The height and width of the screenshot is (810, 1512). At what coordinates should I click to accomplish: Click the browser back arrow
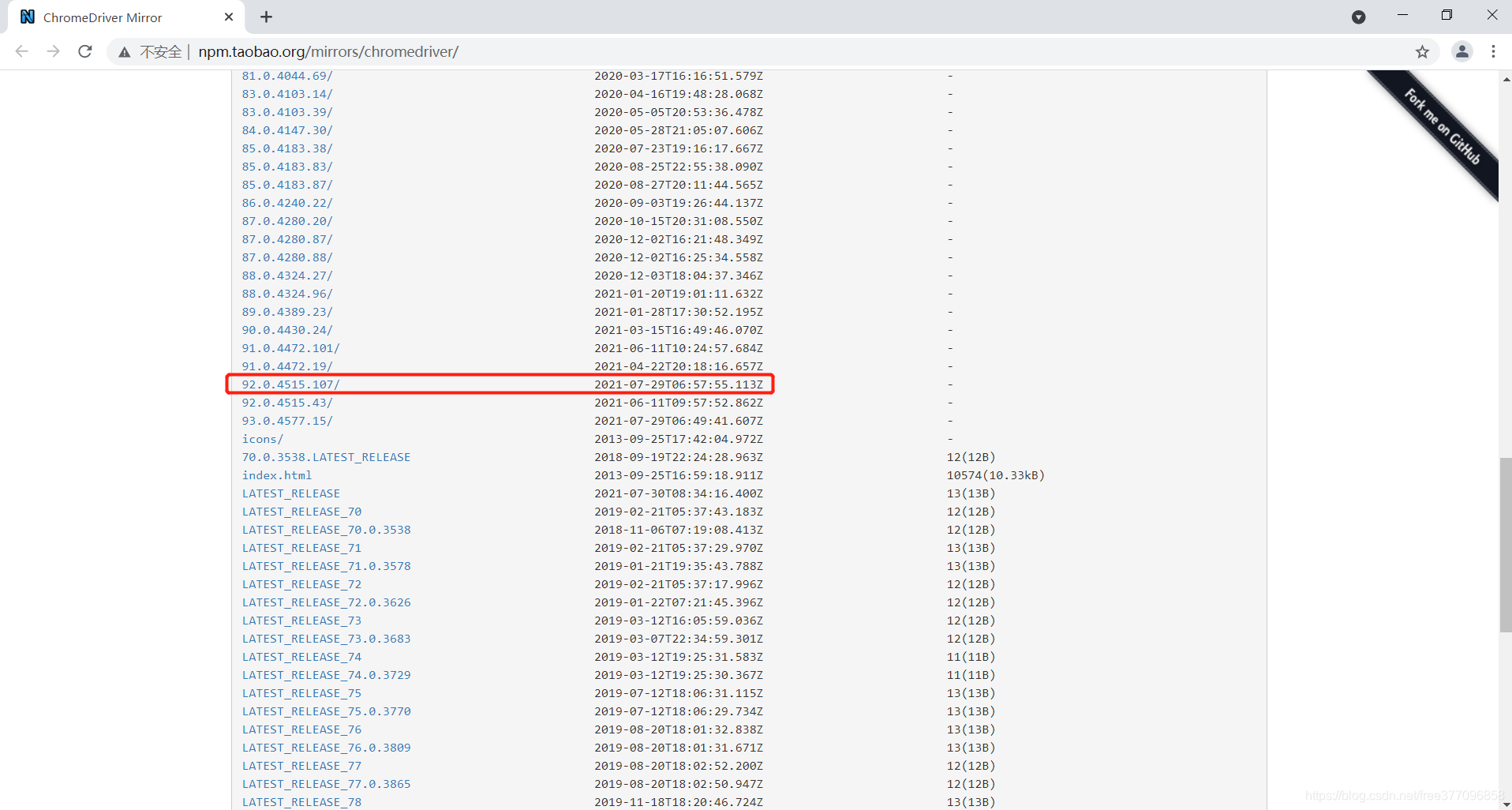[x=21, y=51]
